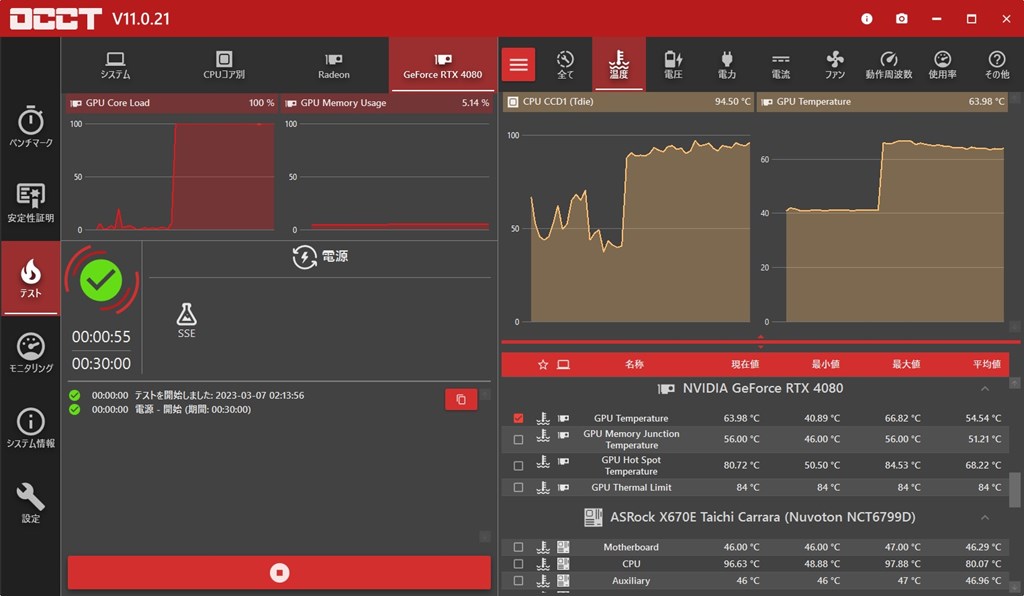Click the sensor list vertical scrollbar thumb
The height and width of the screenshot is (596, 1024).
(x=1014, y=489)
